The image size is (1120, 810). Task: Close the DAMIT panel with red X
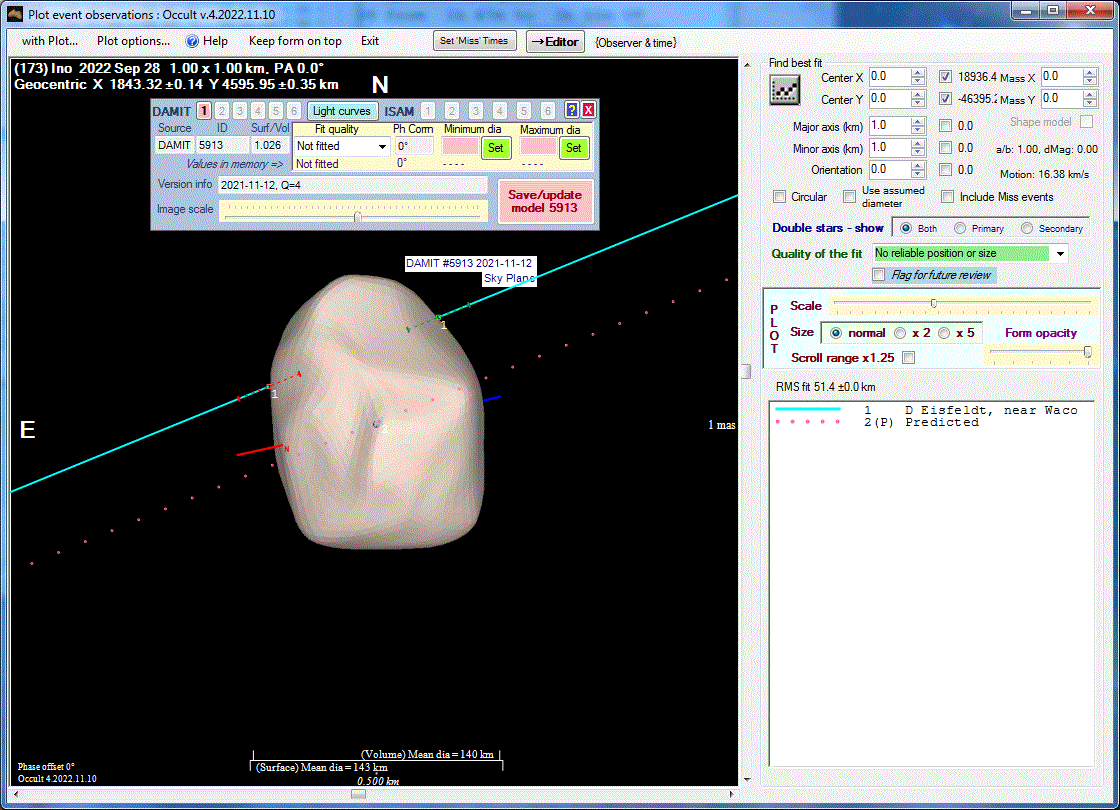pyautogui.click(x=588, y=111)
